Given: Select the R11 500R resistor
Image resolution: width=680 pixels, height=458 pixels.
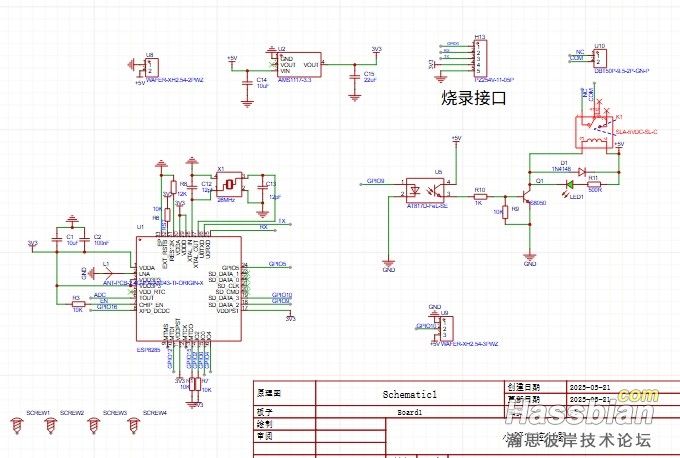Looking at the screenshot, I should (x=594, y=184).
